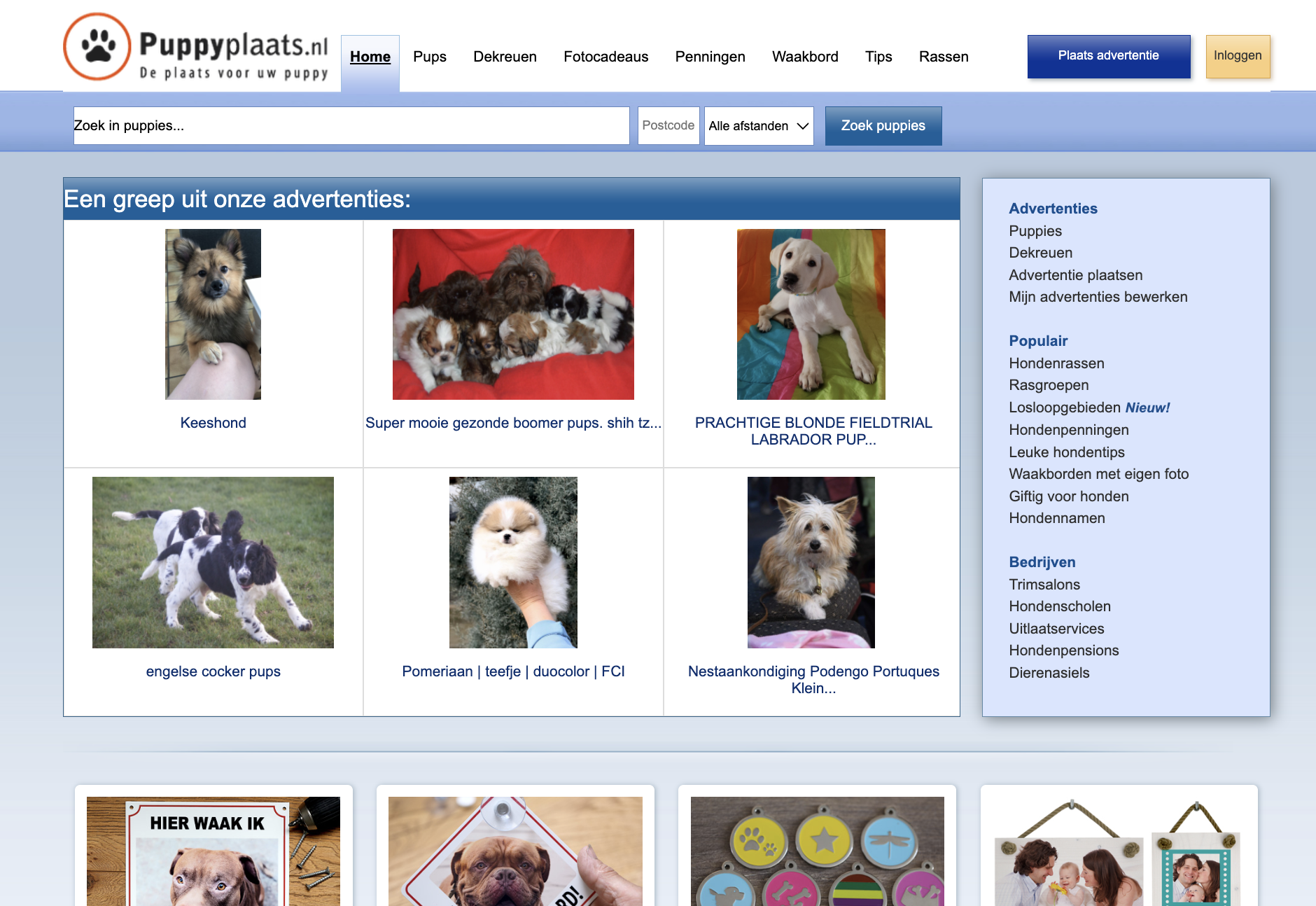Screen dimensions: 1316x906
Task: Open Hondenrassen in the sidebar
Action: (x=1056, y=363)
